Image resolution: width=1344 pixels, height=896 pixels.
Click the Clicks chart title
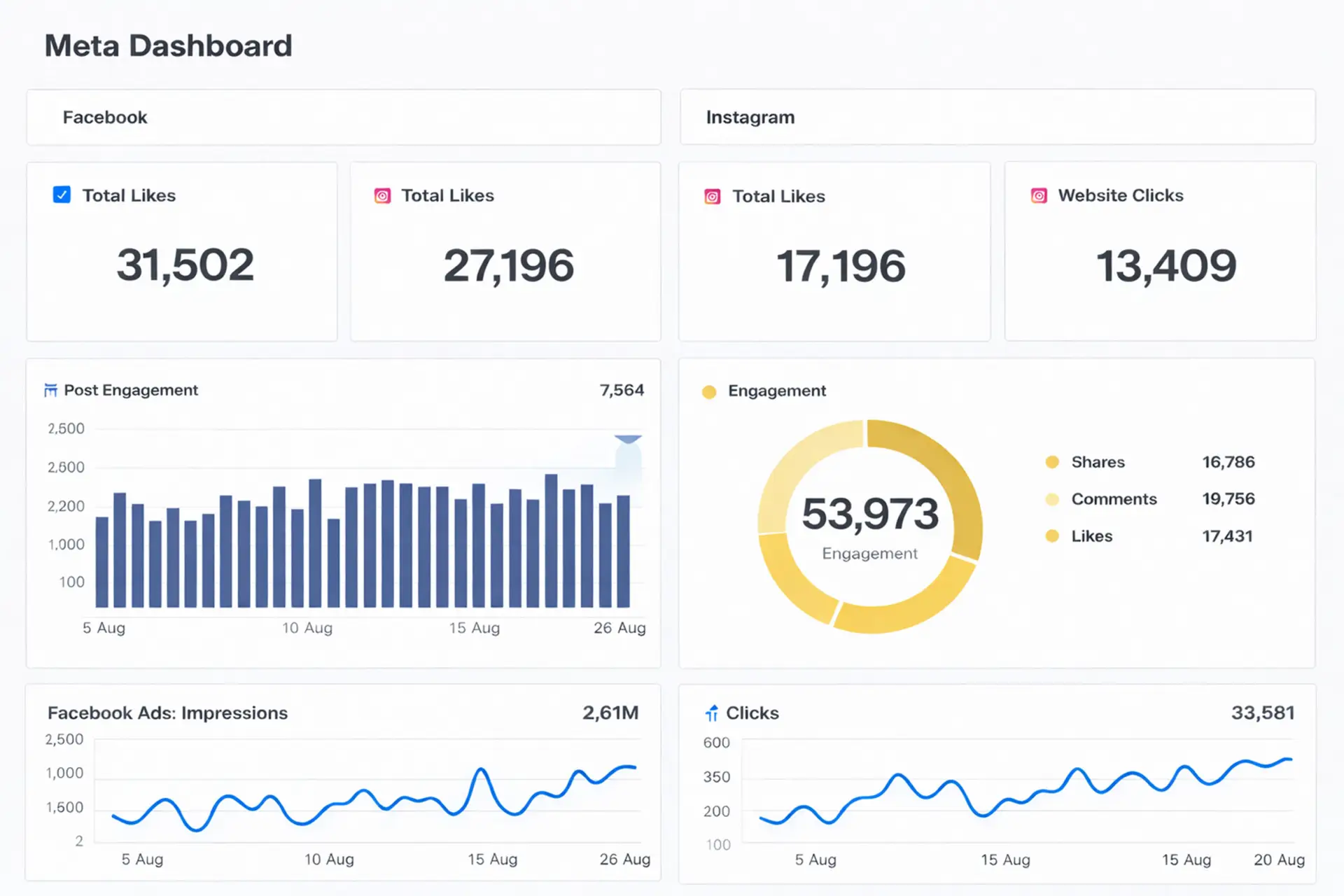752,713
